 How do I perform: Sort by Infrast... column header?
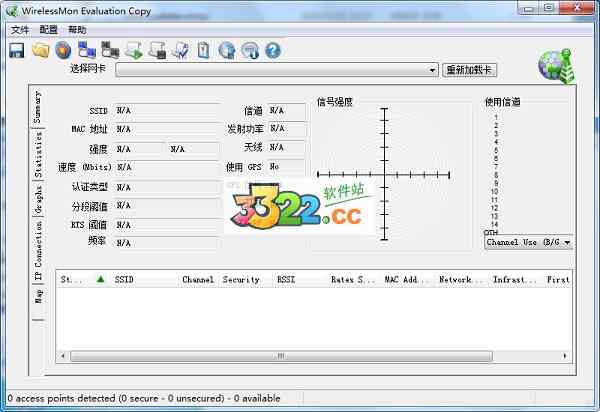[514, 280]
